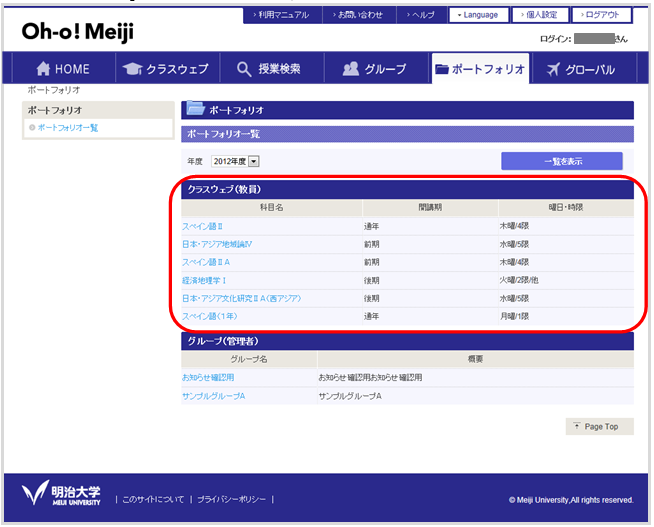
Task: Click the Oh-o! Meiji site logo
Action: 78,32
